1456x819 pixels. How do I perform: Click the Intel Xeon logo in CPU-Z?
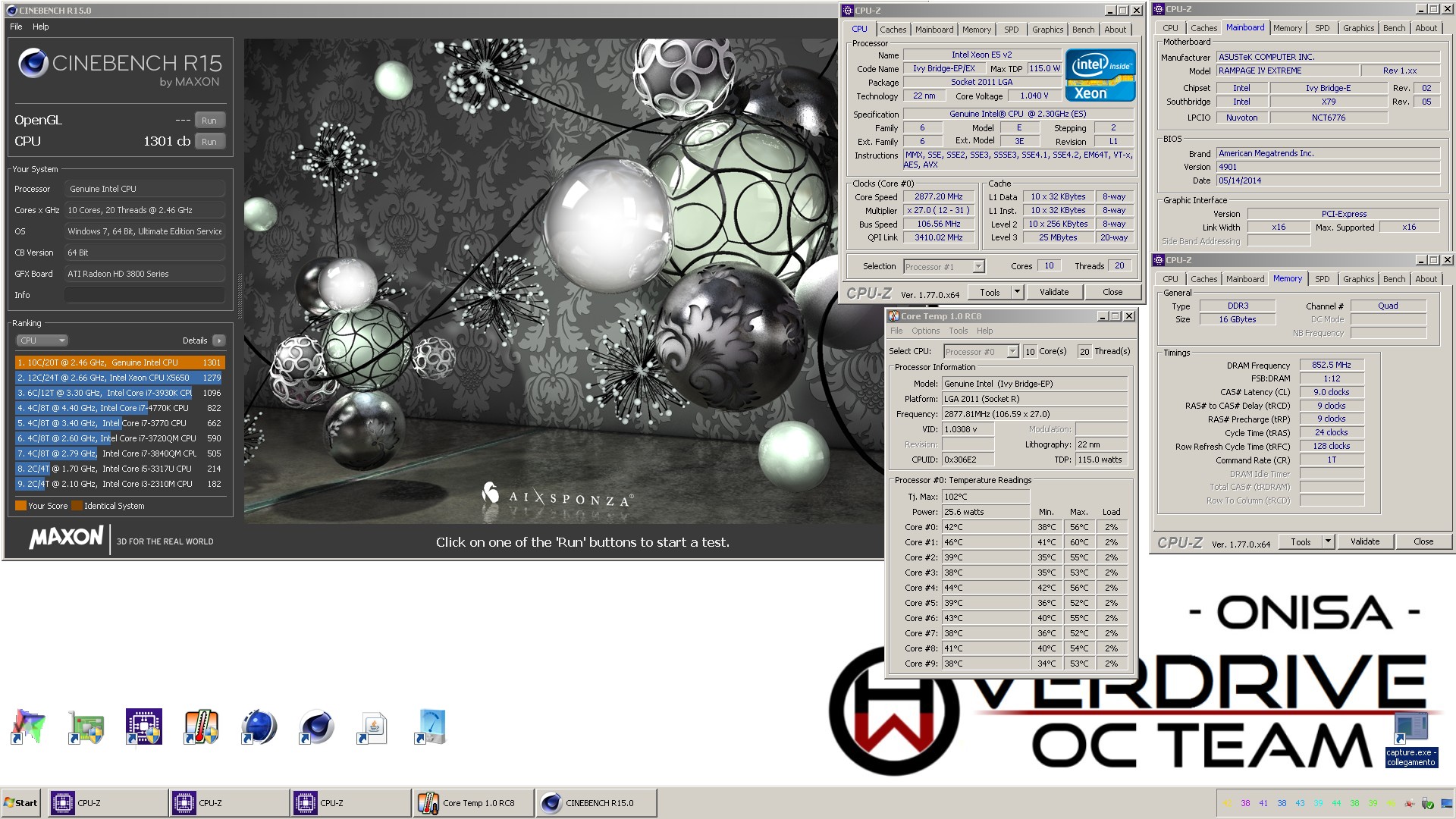click(x=1100, y=74)
